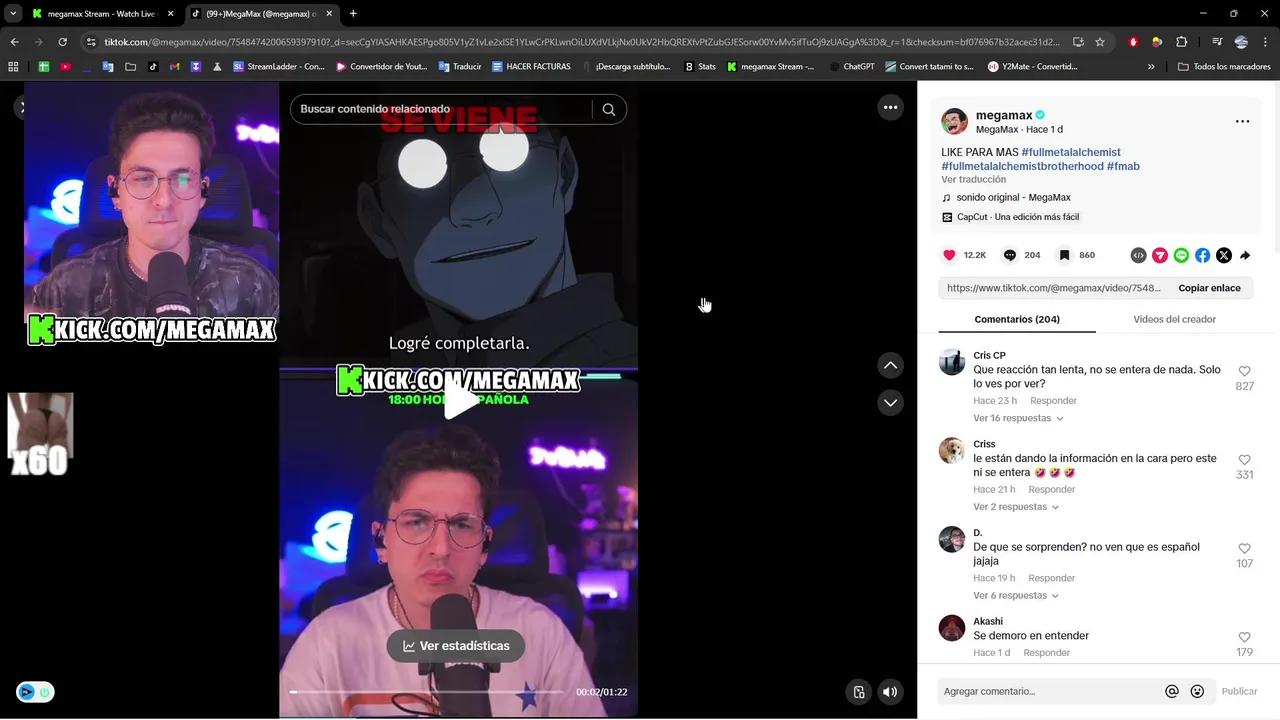Image resolution: width=1280 pixels, height=720 pixels.
Task: Close the megamax Stream browser tab
Action: (x=170, y=14)
